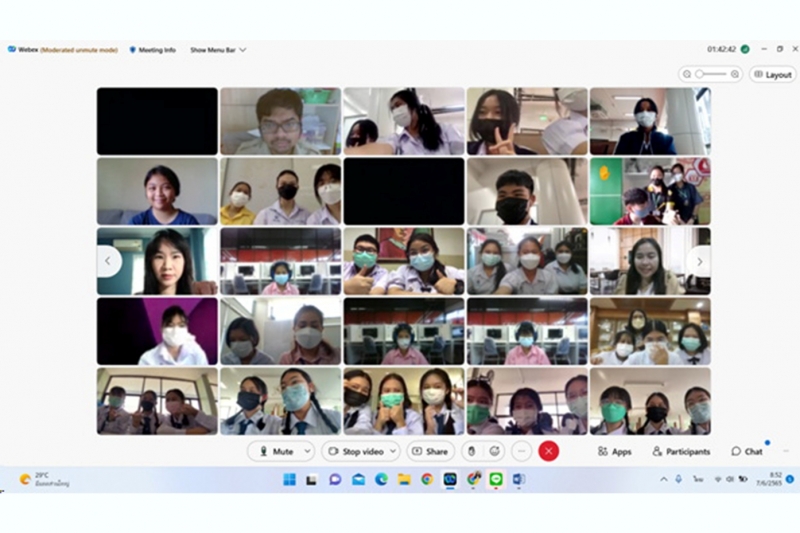The image size is (800, 533).
Task: Raise hand with the hand icon
Action: 471,451
